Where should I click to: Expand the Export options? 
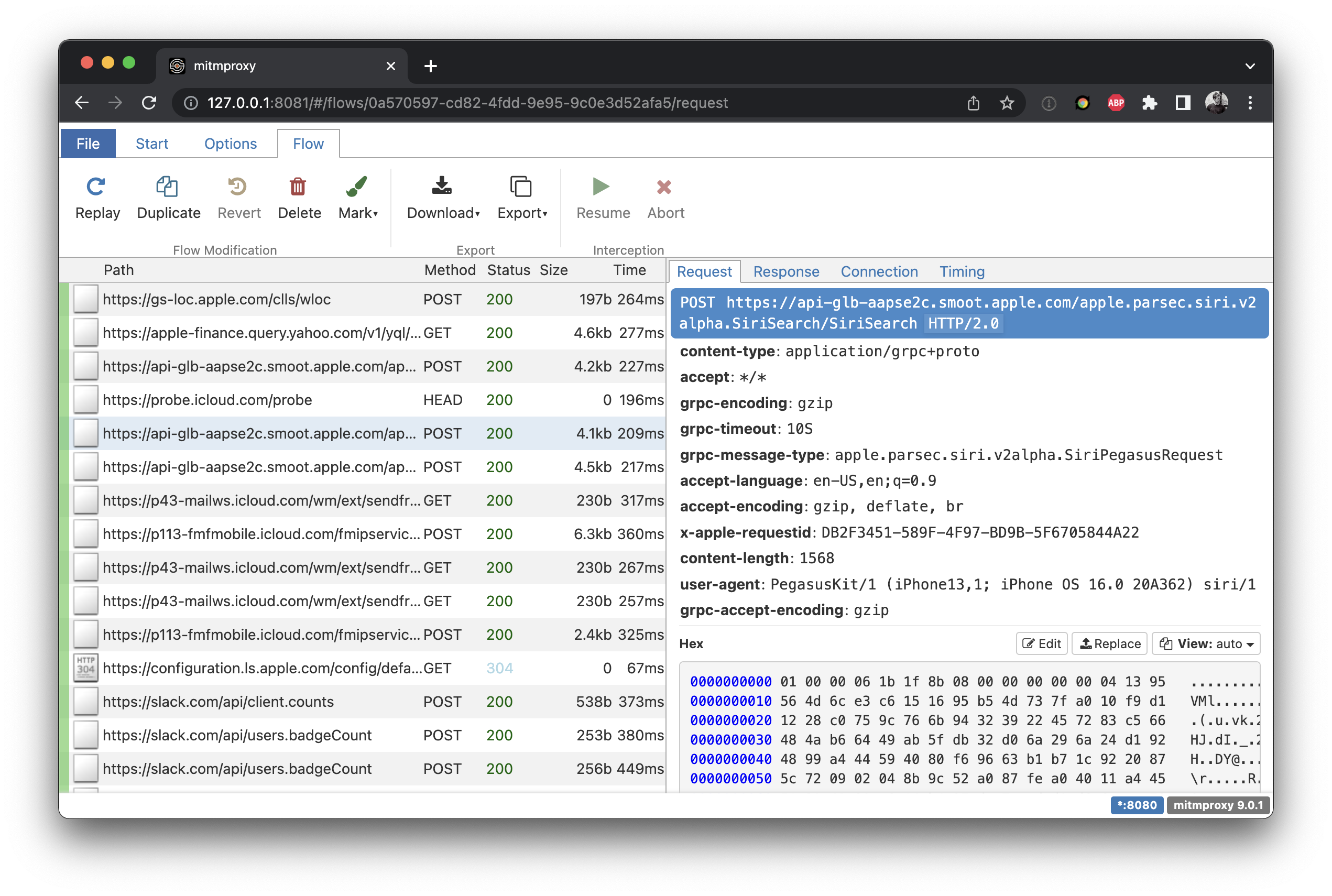point(521,197)
